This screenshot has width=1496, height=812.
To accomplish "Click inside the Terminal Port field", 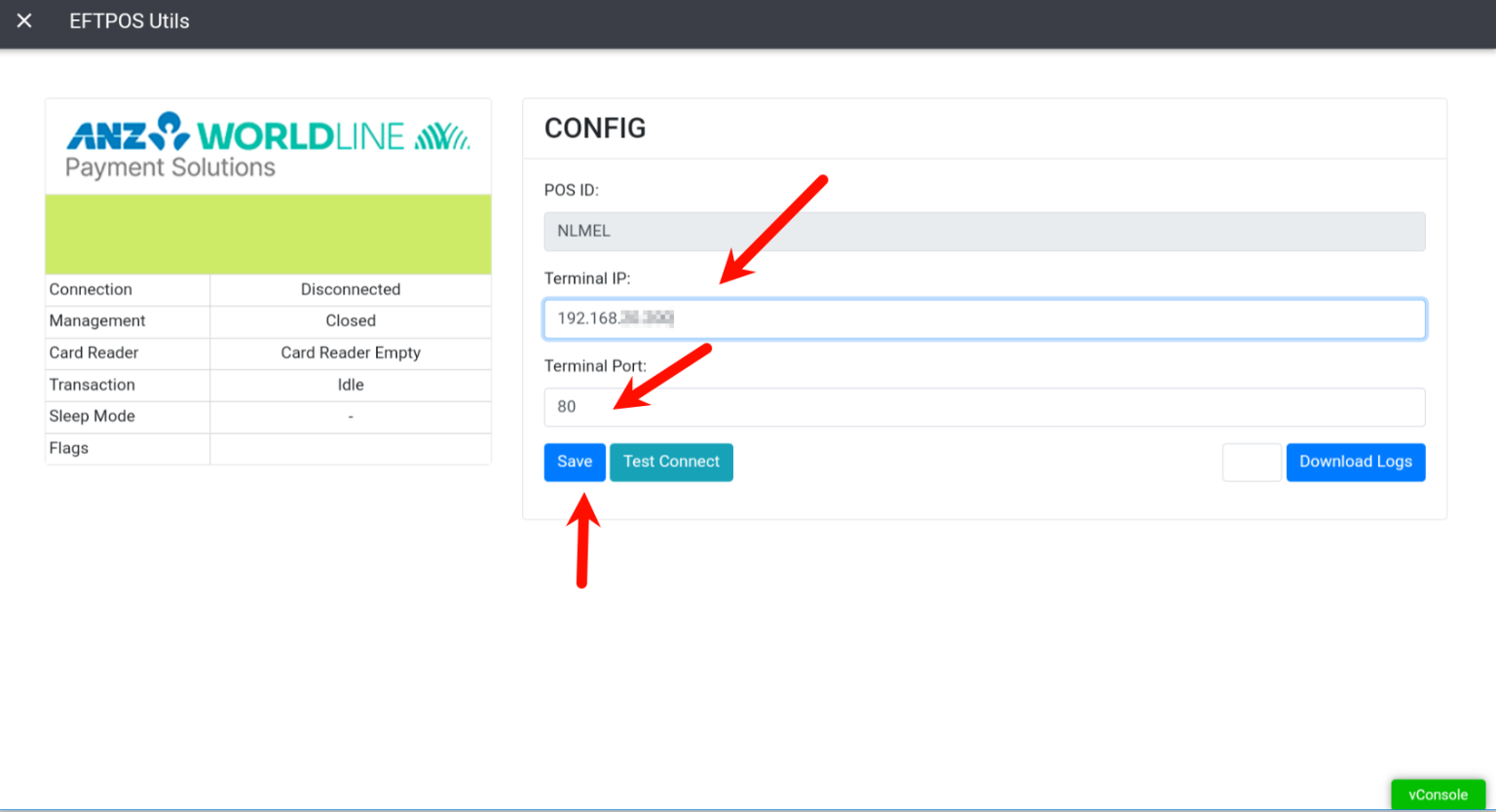I will point(984,407).
